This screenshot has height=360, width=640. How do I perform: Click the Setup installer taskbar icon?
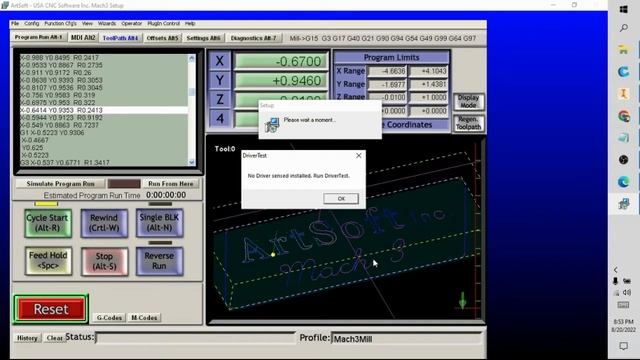pos(623,203)
